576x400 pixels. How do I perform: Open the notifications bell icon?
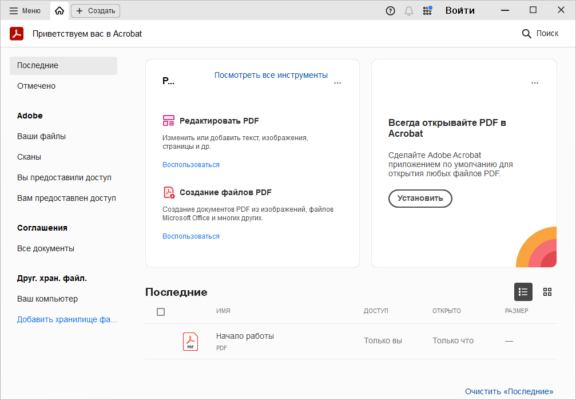pos(408,11)
